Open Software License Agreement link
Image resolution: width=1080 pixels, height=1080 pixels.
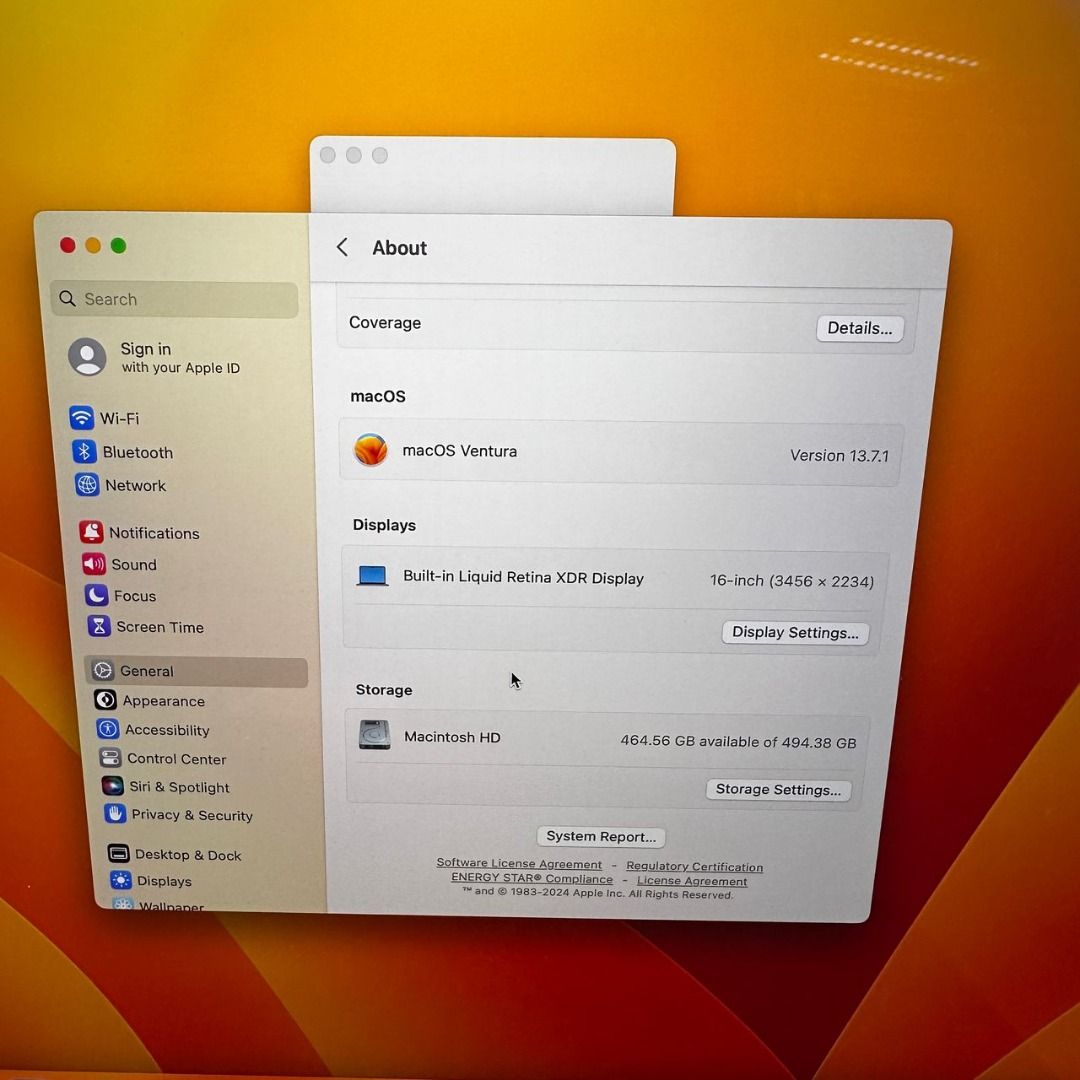[519, 864]
